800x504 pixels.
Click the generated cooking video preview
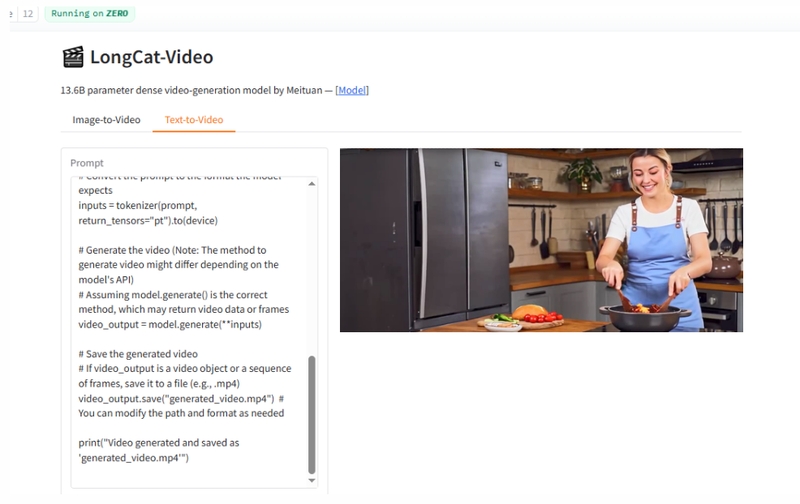click(541, 240)
